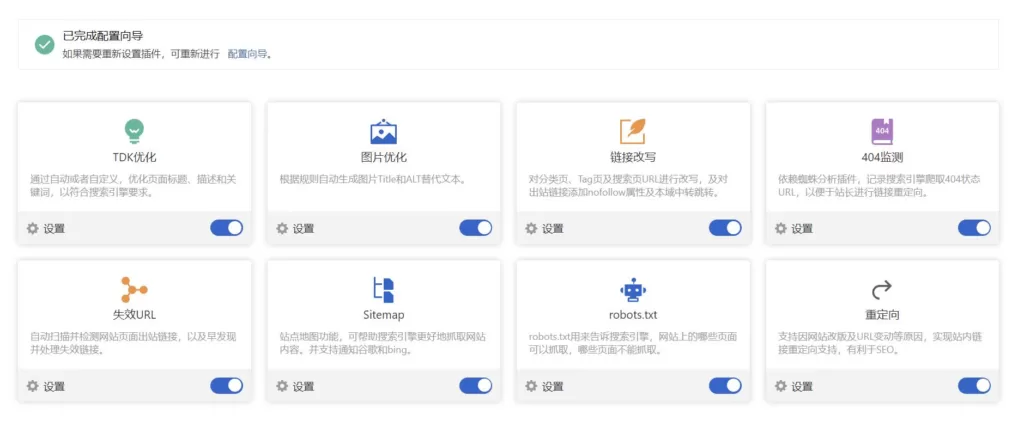The height and width of the screenshot is (444, 1024).
Task: Open the 配置向导 link
Action: tap(247, 54)
